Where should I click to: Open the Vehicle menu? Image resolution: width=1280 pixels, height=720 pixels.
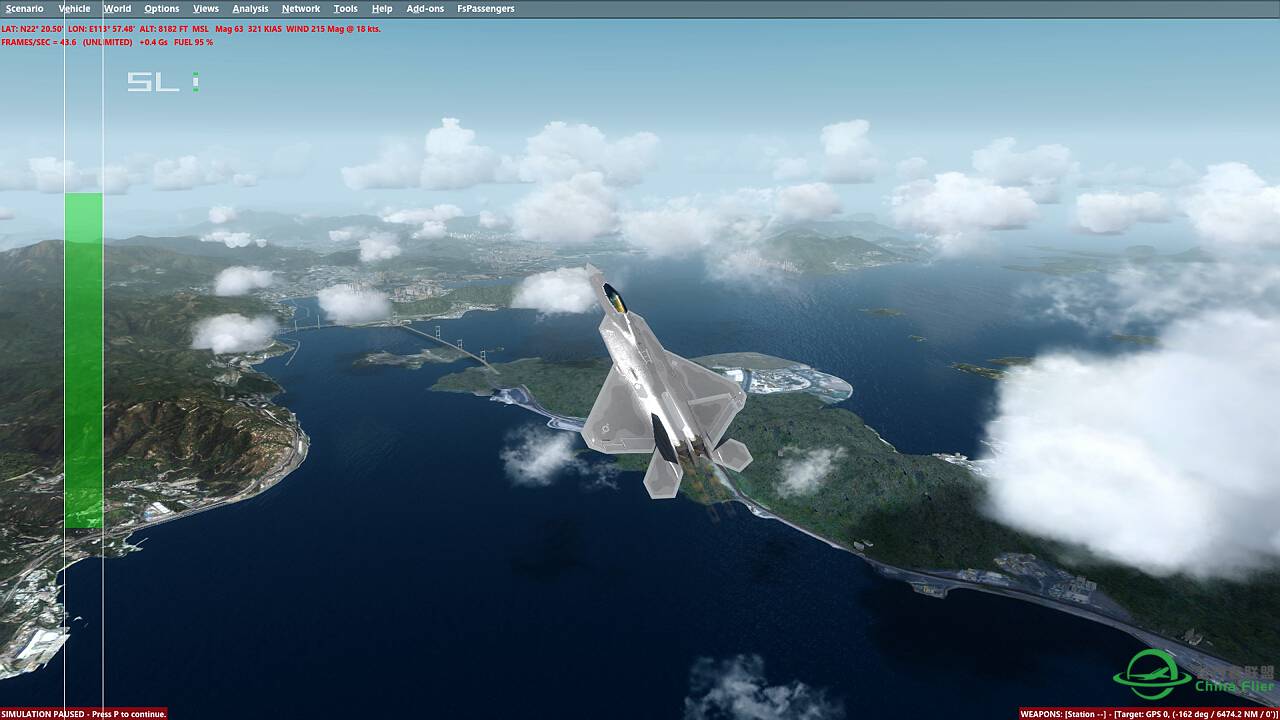[x=74, y=9]
